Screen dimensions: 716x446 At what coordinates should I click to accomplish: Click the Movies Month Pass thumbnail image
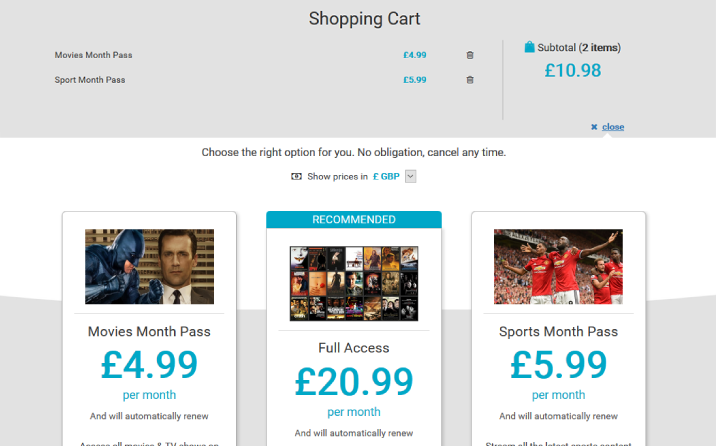(149, 267)
